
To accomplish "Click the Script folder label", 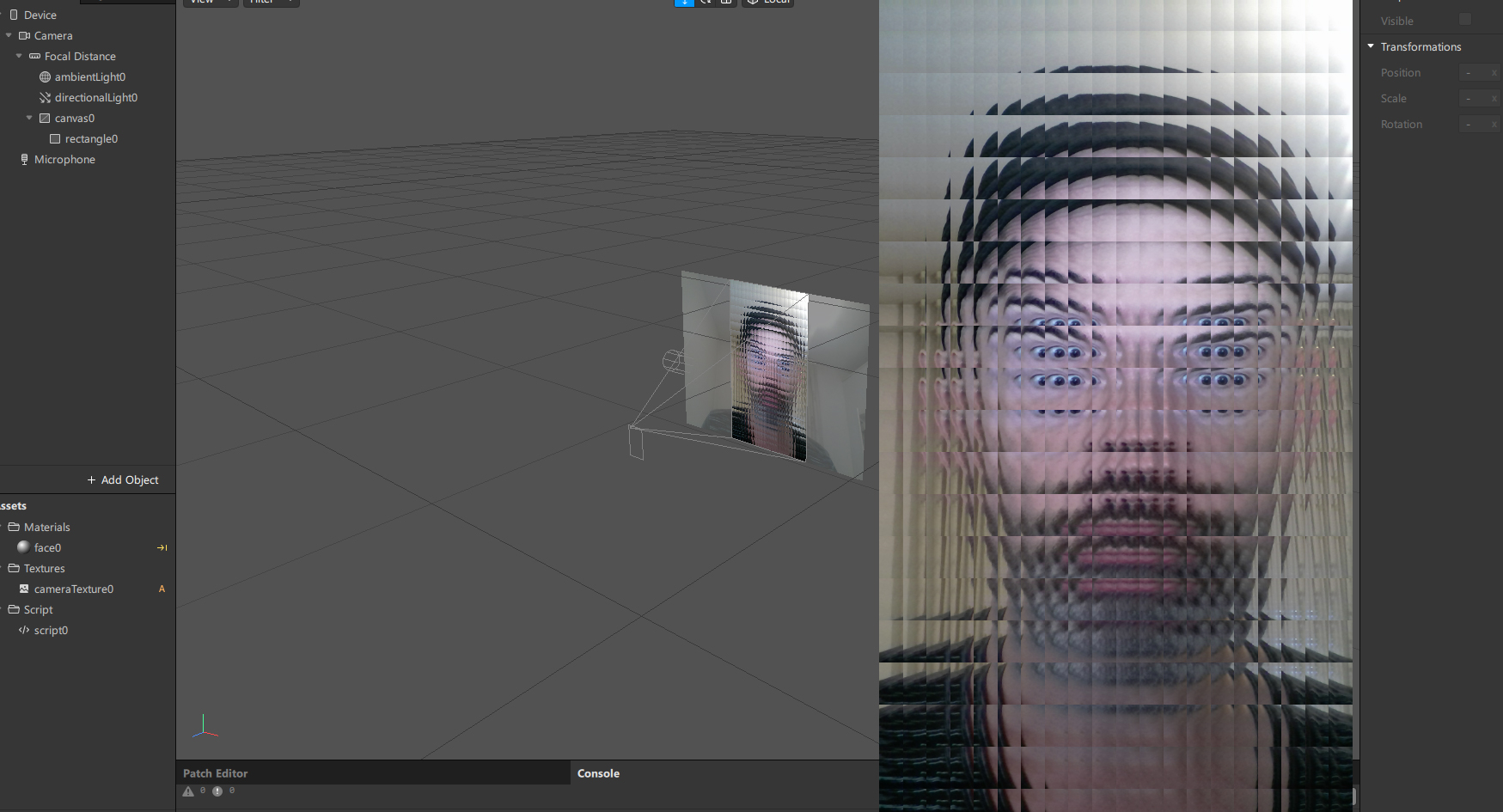I will tap(39, 609).
